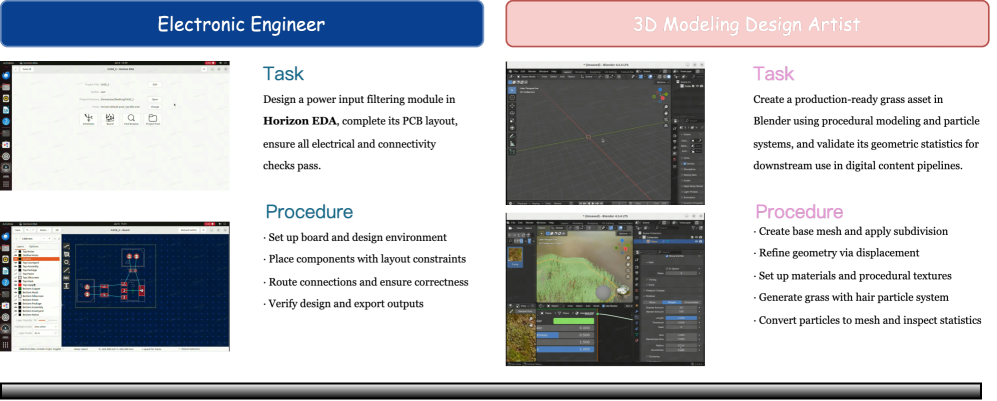This screenshot has height=401, width=997.
Task: Open the Schematic editor icon in Horizon EDA
Action: coord(88,119)
